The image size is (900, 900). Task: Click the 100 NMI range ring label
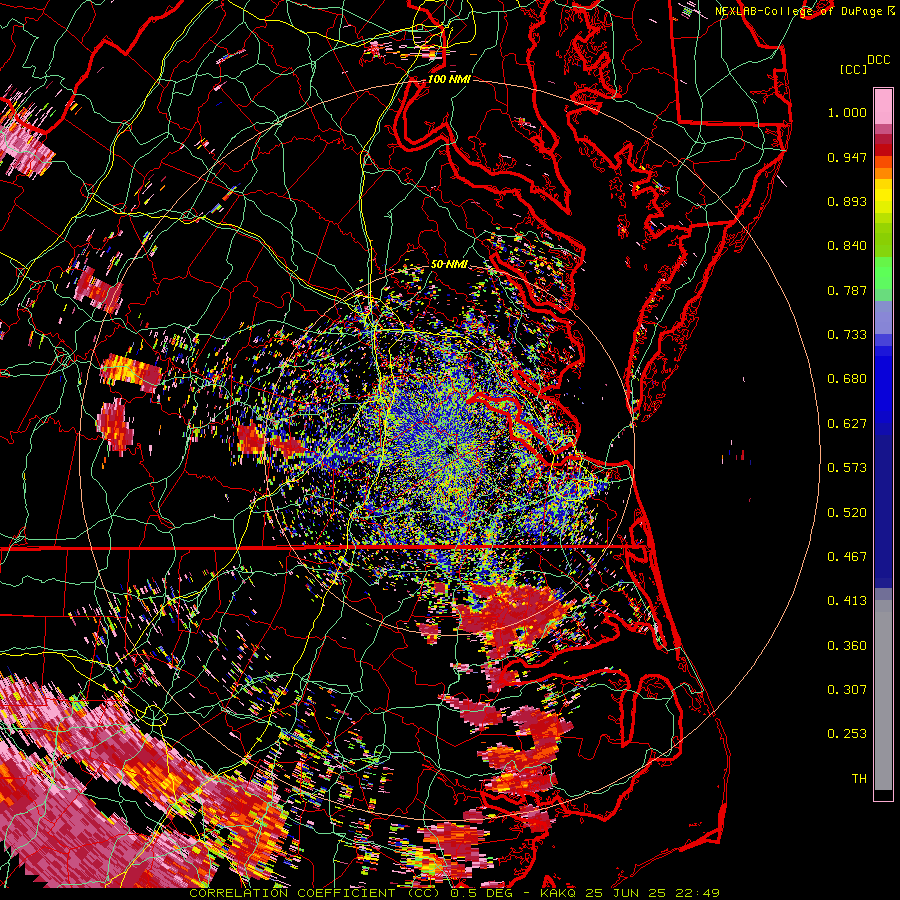pos(449,79)
